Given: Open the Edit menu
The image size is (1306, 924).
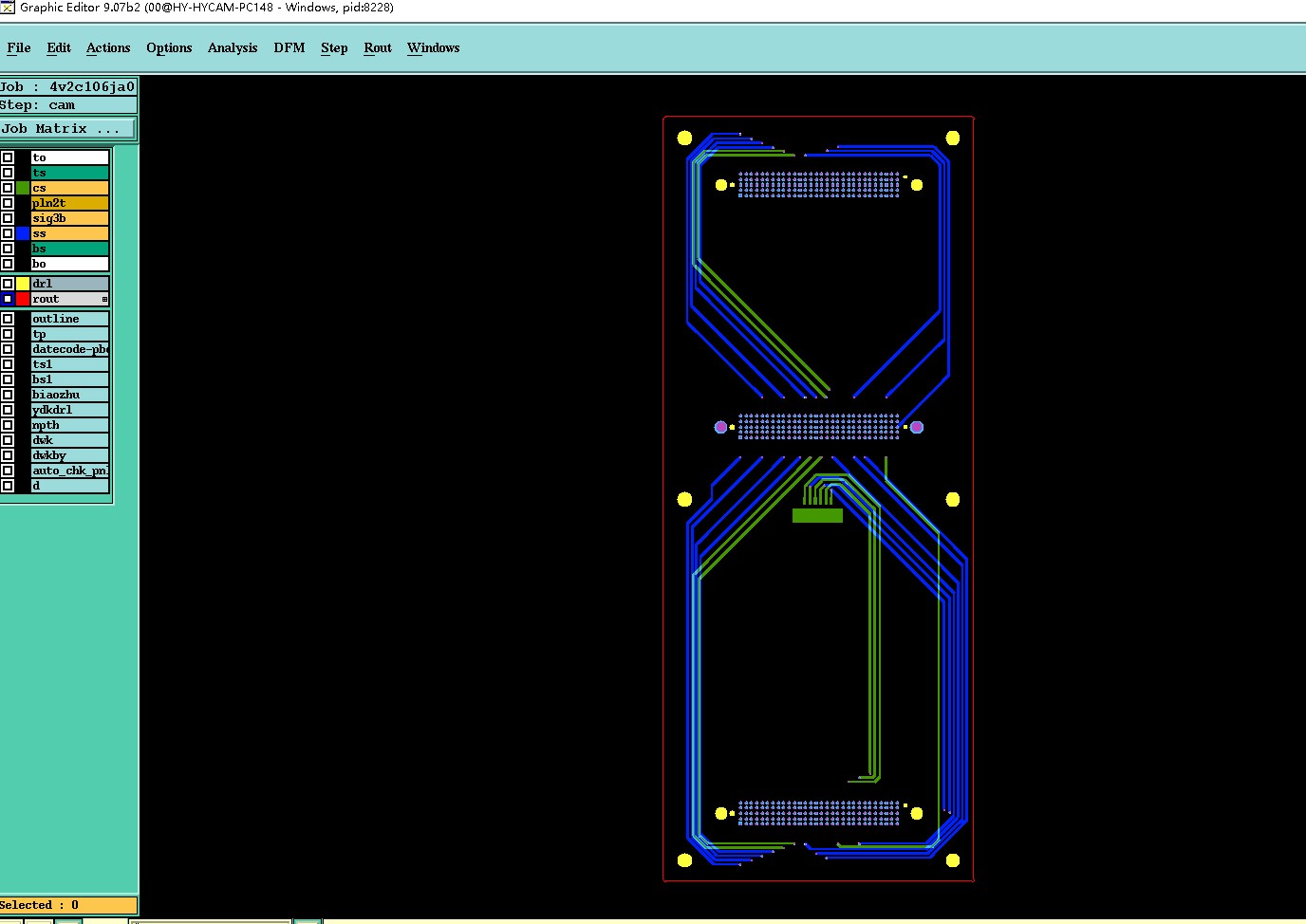Looking at the screenshot, I should (59, 48).
